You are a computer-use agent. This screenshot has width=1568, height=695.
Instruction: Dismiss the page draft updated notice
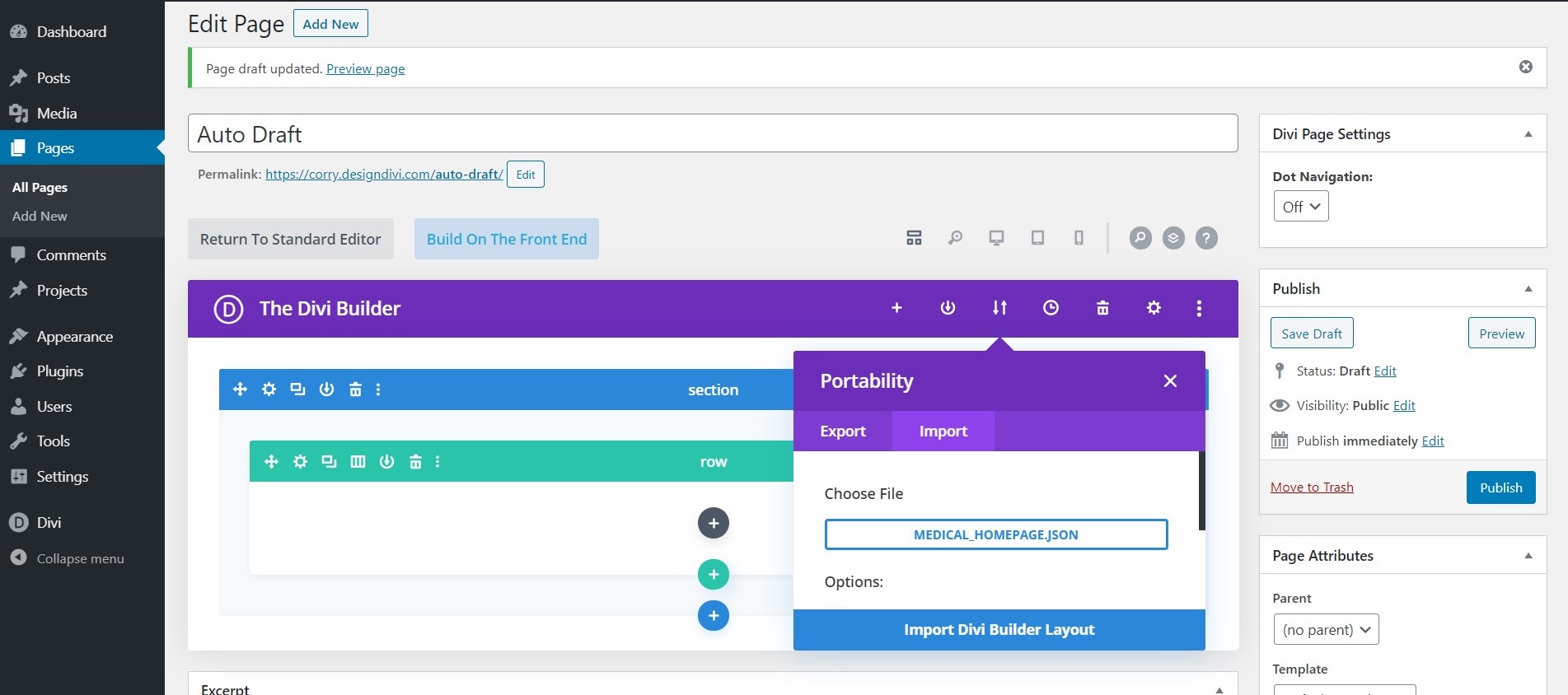1526,67
